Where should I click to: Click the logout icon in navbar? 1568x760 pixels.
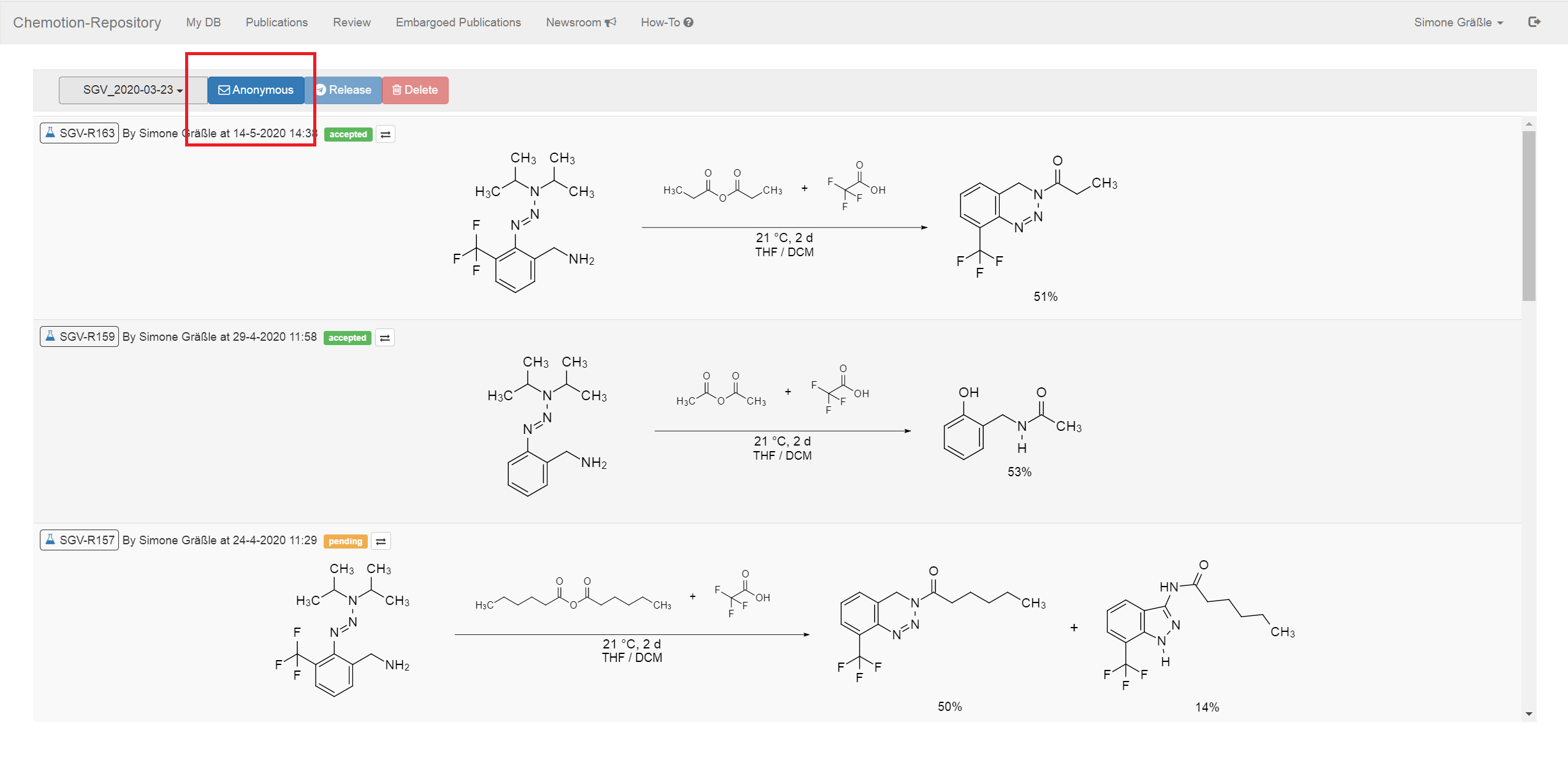click(1534, 22)
